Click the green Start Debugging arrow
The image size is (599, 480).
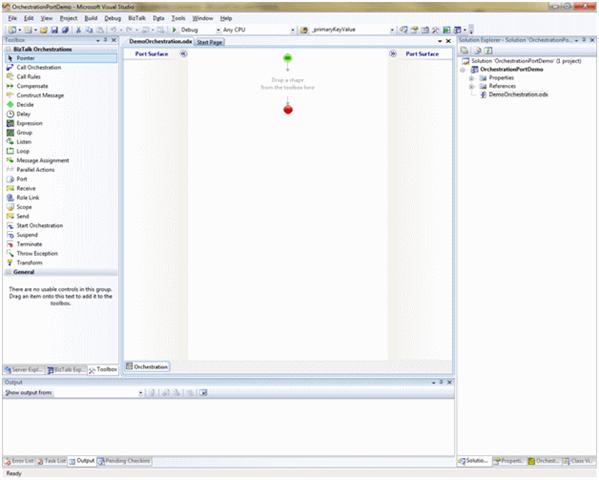pyautogui.click(x=174, y=29)
